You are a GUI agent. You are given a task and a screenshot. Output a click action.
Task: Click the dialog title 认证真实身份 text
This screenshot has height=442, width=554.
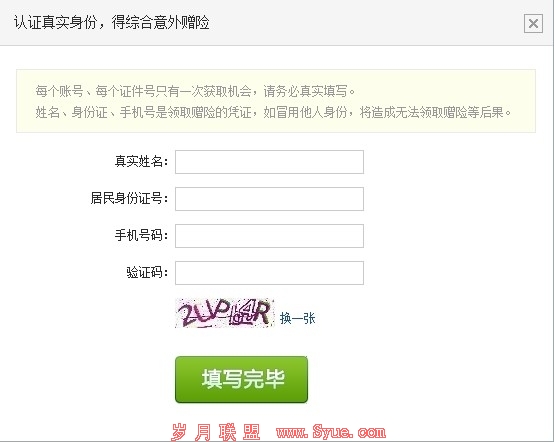click(55, 23)
